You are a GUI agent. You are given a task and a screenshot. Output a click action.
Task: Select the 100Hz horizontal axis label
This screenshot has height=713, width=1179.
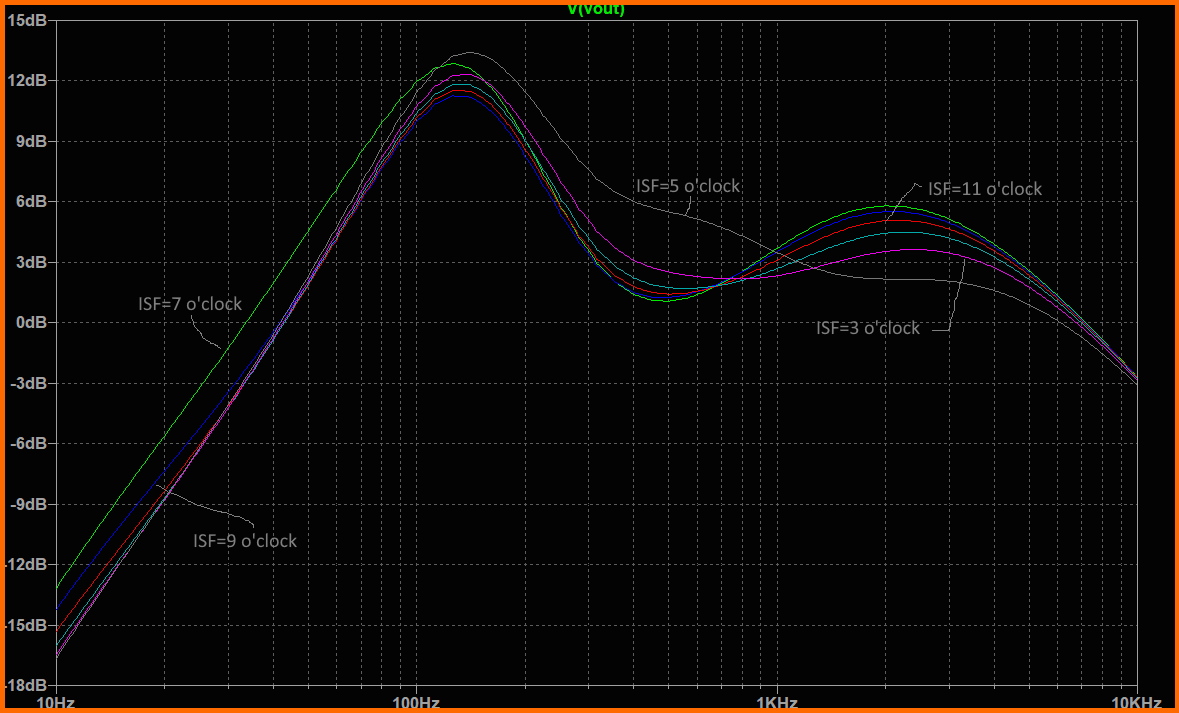pyautogui.click(x=416, y=702)
